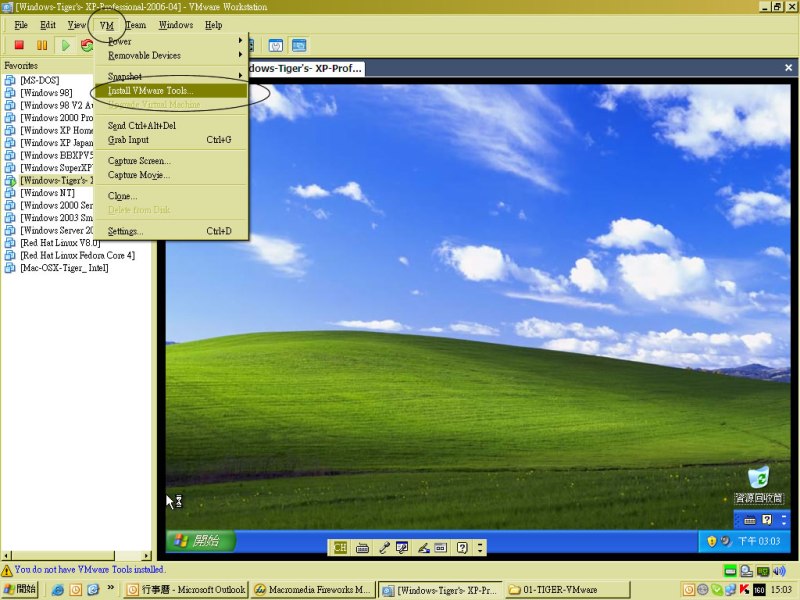Click Favorites scrollbar left arrow
800x600 pixels.
point(6,556)
